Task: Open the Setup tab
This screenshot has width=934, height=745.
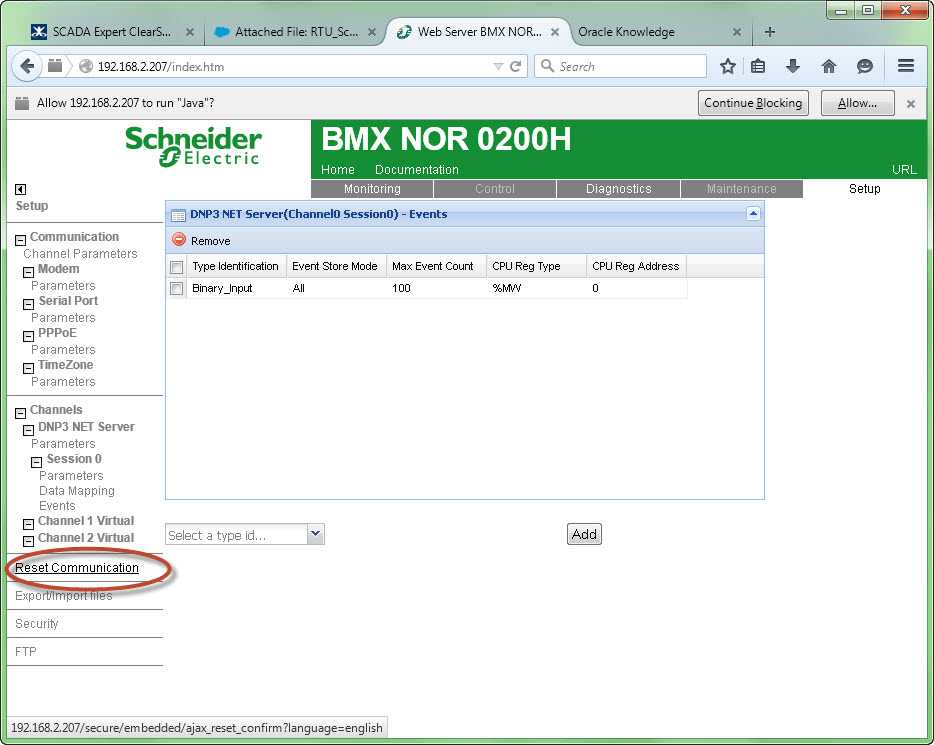Action: [x=864, y=189]
